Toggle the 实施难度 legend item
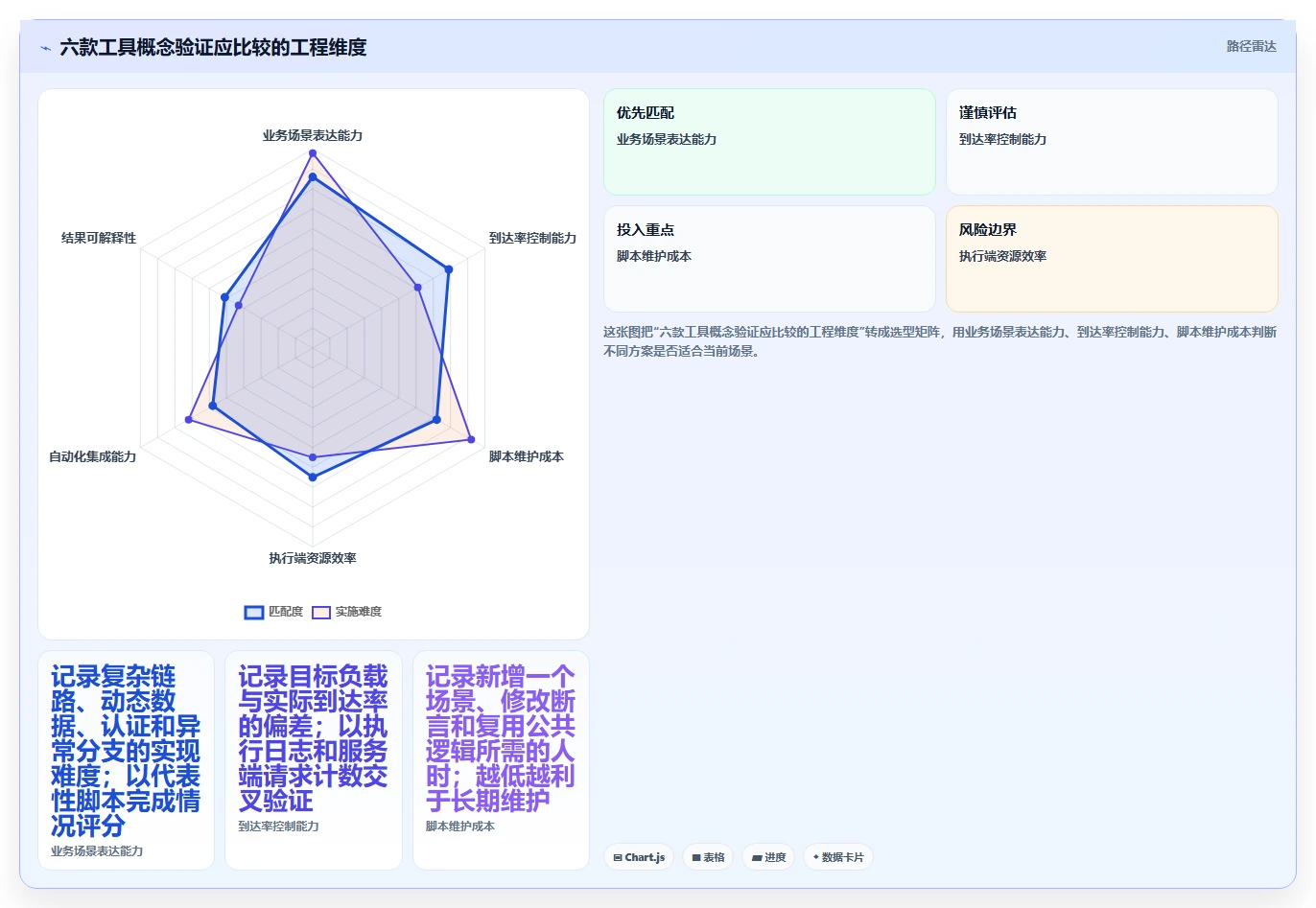Viewport: 1316px width, 908px height. tap(346, 612)
